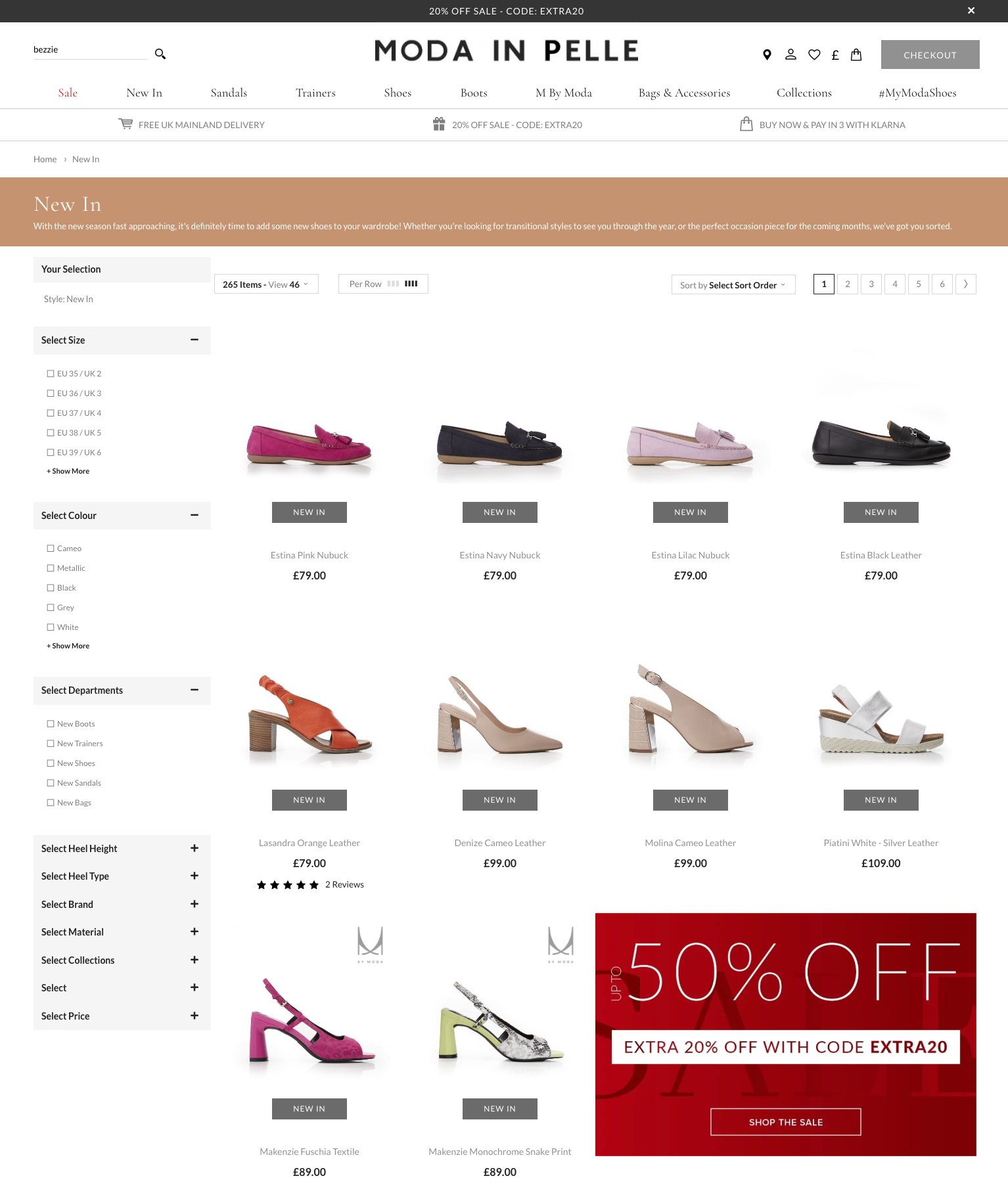Follow the Home breadcrumb link

45,159
